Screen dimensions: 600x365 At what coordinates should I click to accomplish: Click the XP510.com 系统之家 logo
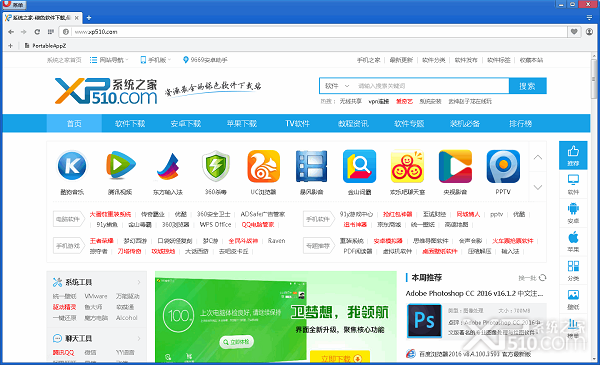tap(106, 91)
